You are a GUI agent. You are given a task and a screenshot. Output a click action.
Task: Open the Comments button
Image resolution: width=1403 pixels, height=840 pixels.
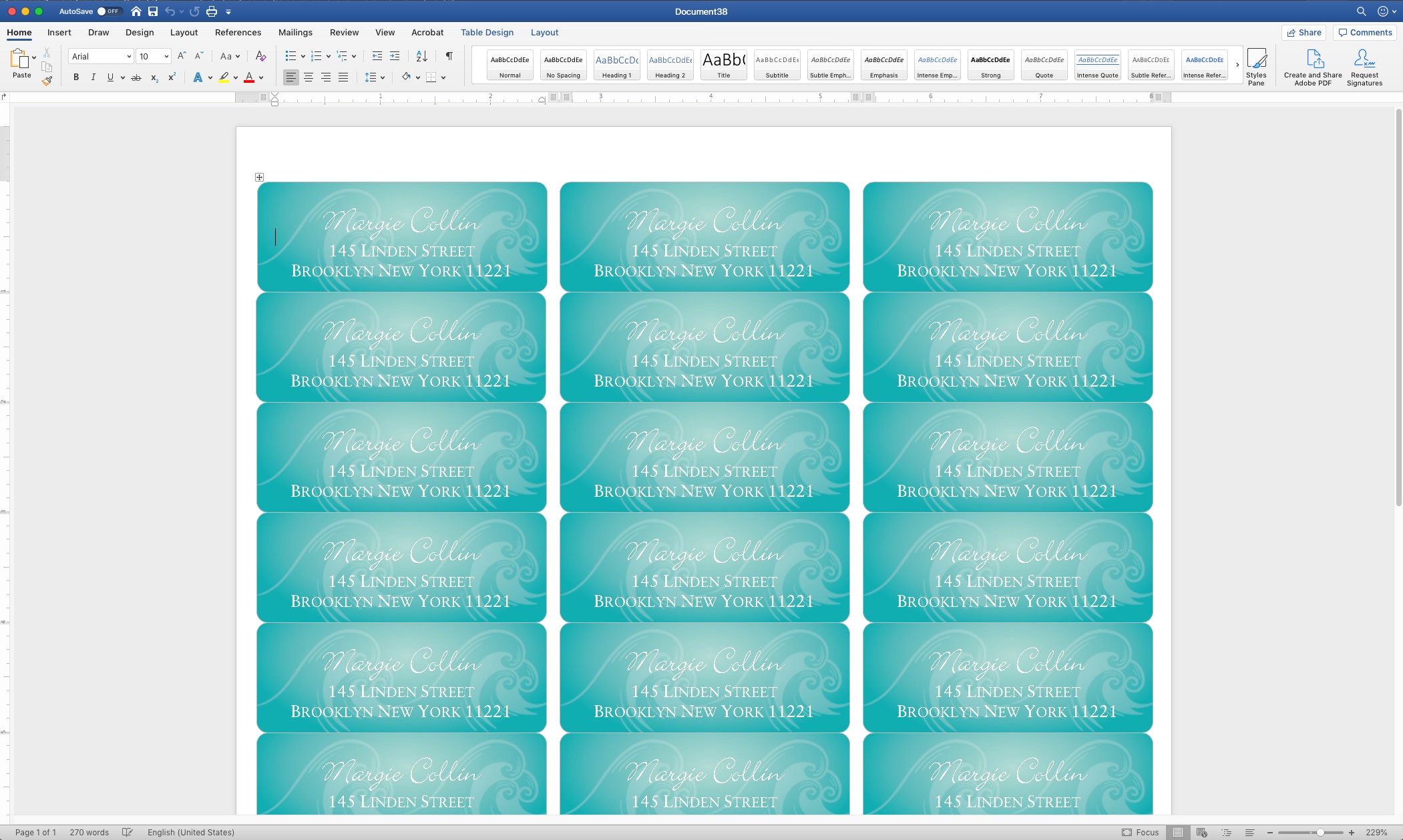point(1365,32)
